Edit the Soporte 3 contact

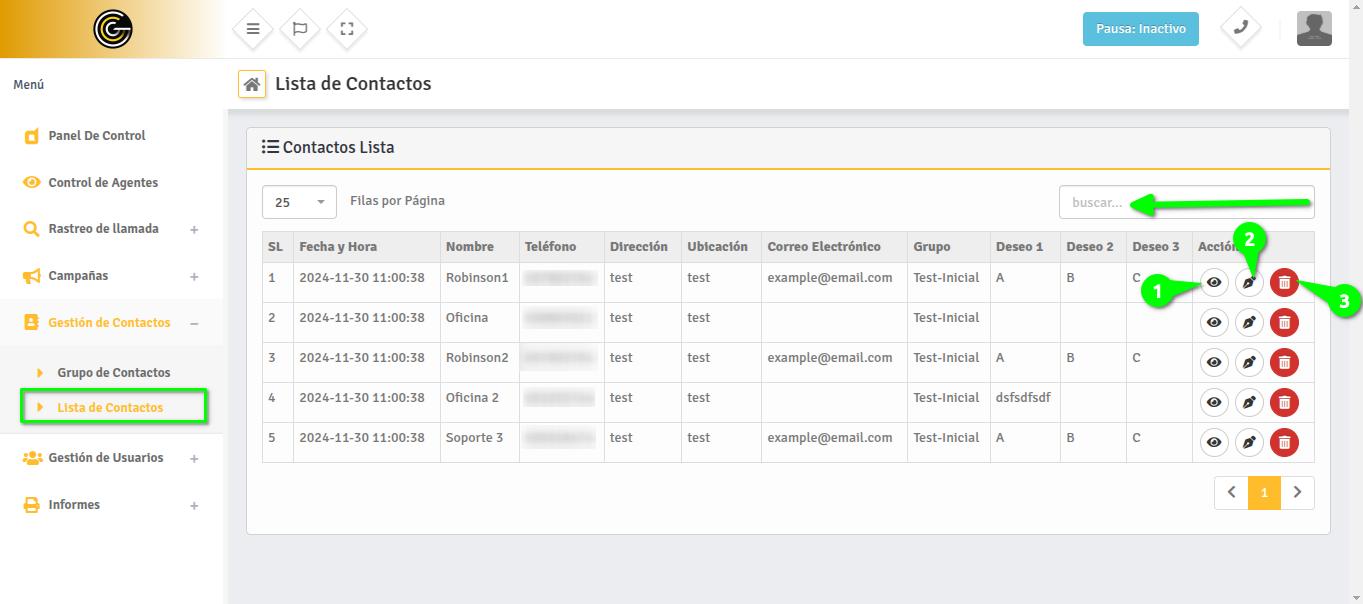(1249, 442)
